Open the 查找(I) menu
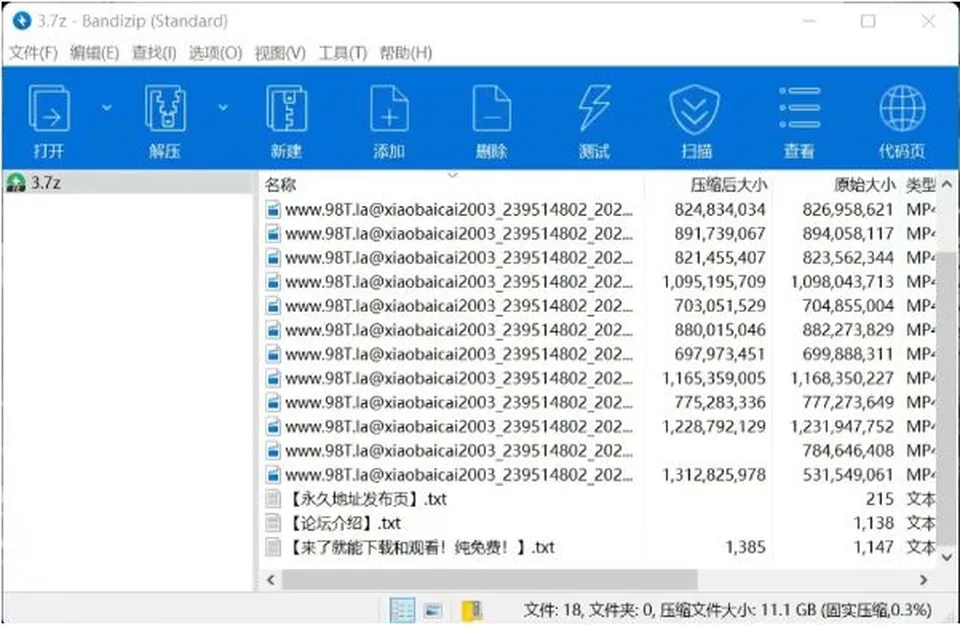Screen dimensions: 960x625 point(154,53)
